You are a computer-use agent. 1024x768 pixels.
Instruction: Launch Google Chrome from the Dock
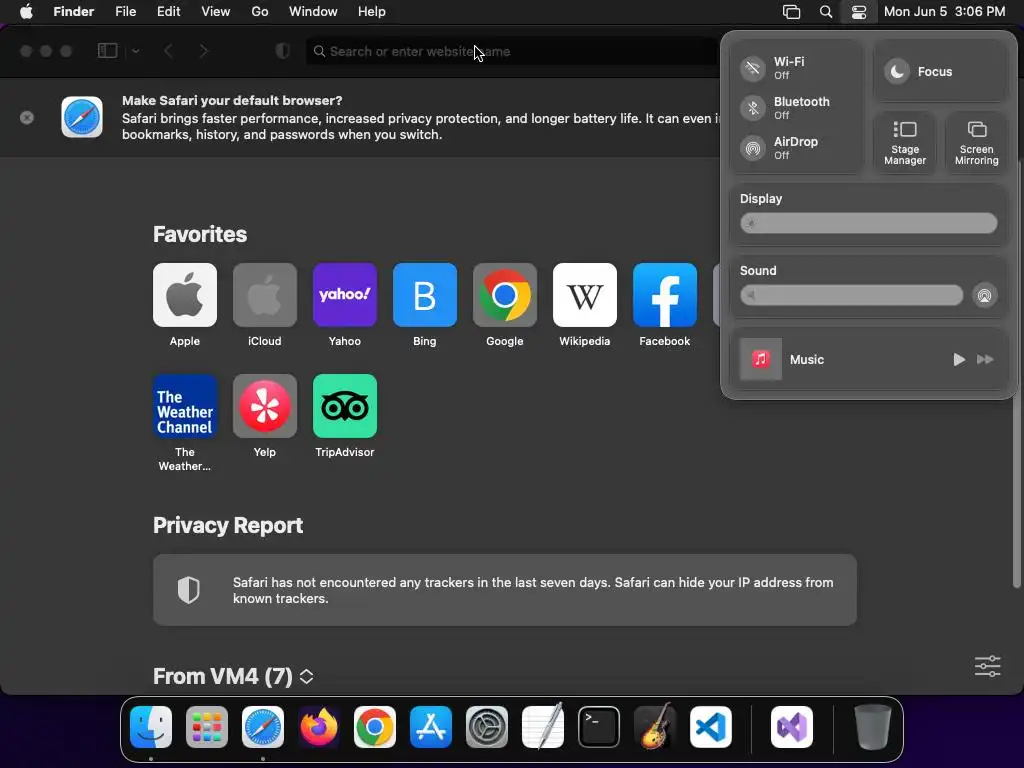pos(375,727)
